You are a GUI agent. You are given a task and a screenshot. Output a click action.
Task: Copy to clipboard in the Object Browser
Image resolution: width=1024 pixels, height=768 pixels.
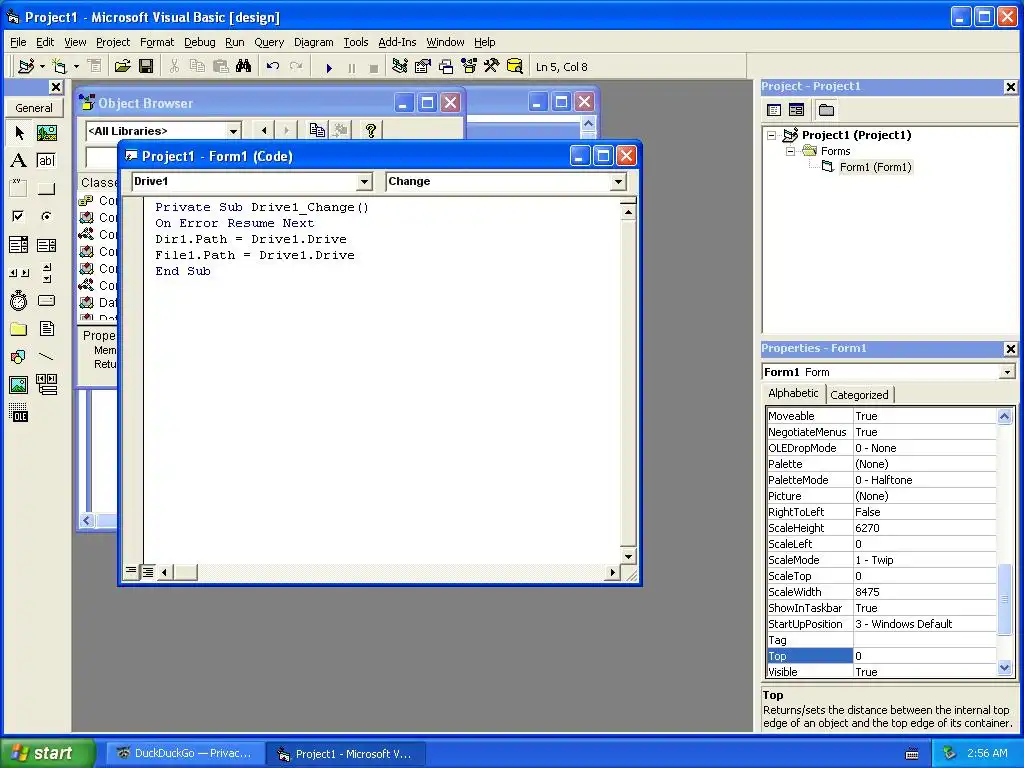tap(317, 131)
